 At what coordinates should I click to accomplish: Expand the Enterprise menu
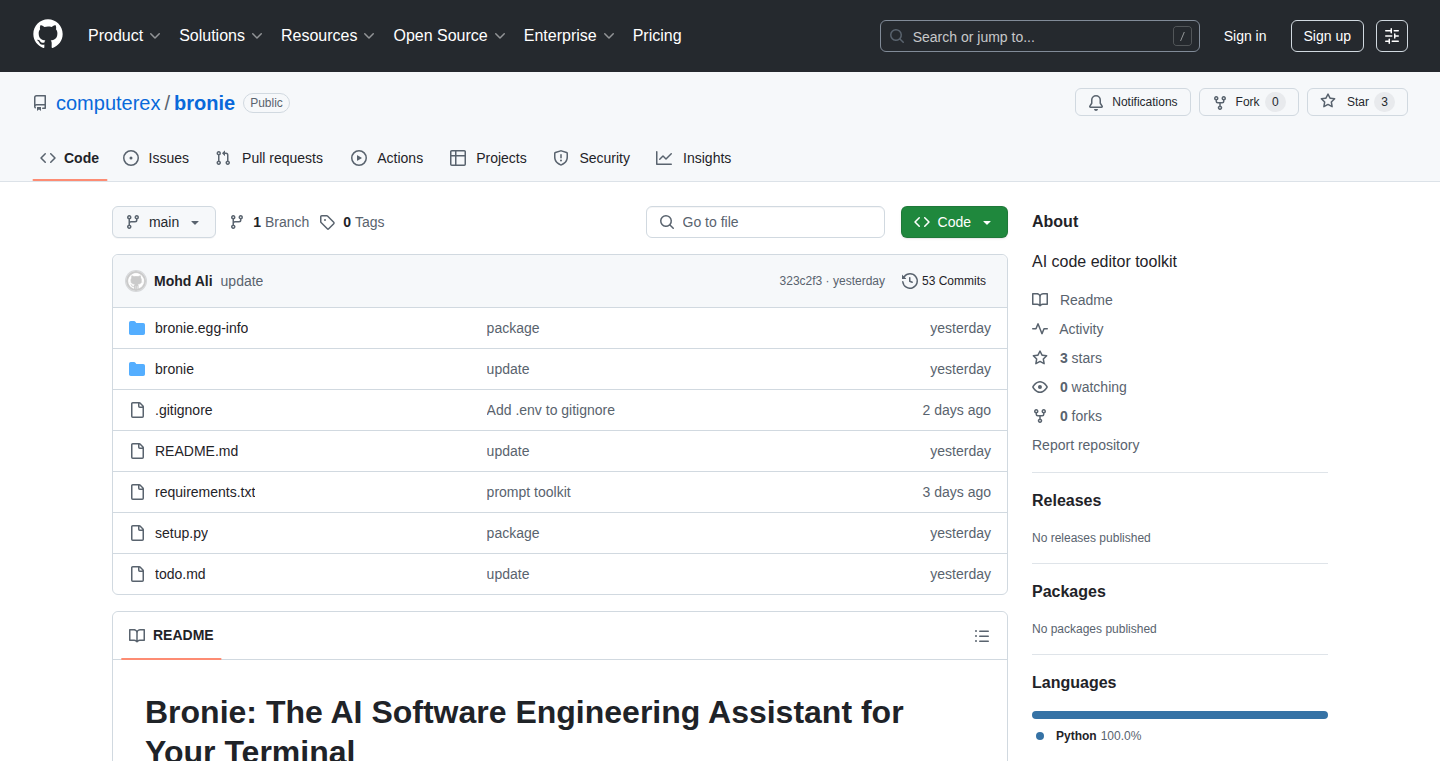[x=569, y=35]
